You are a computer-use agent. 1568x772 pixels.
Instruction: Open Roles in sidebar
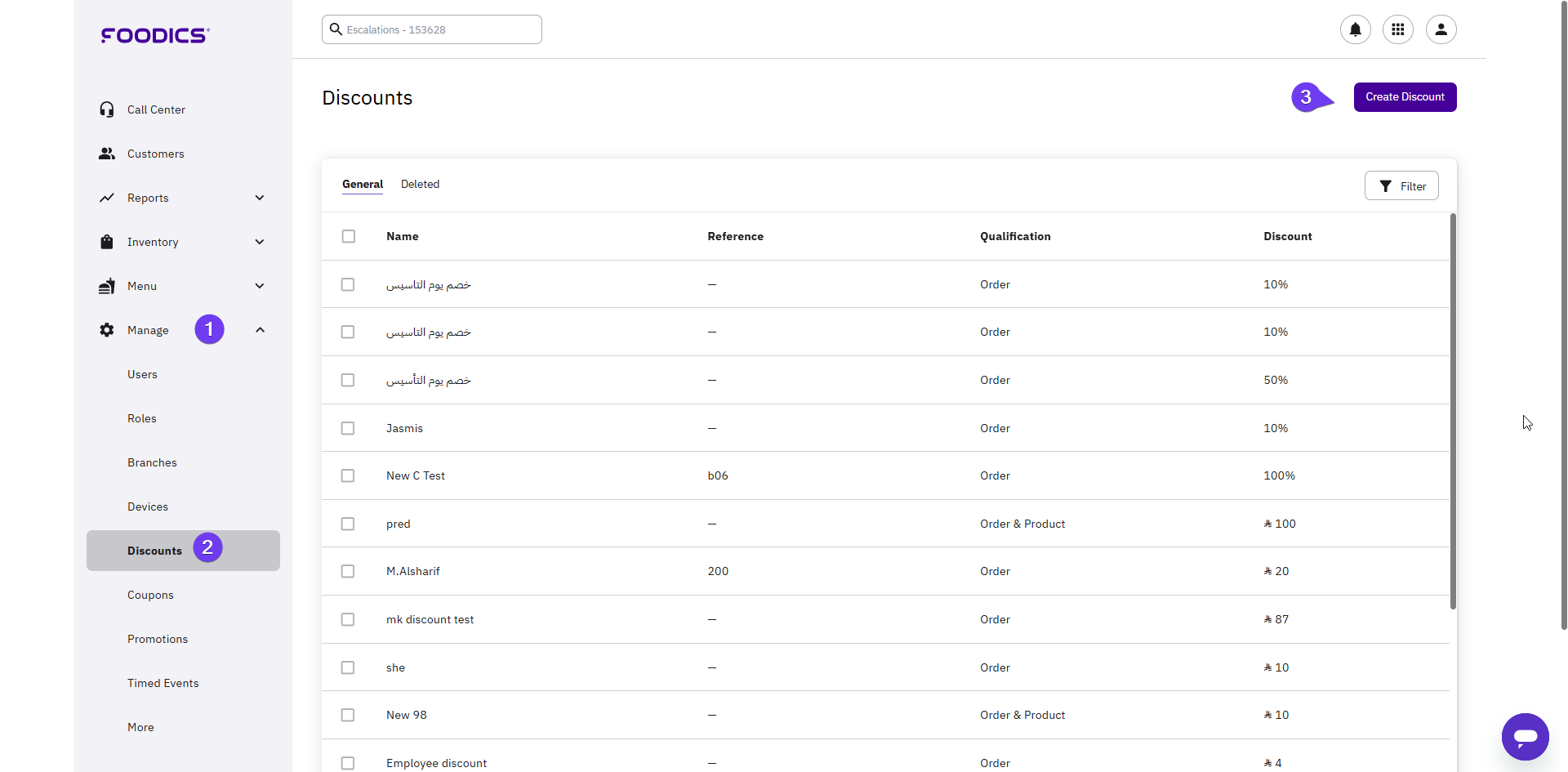pos(142,418)
